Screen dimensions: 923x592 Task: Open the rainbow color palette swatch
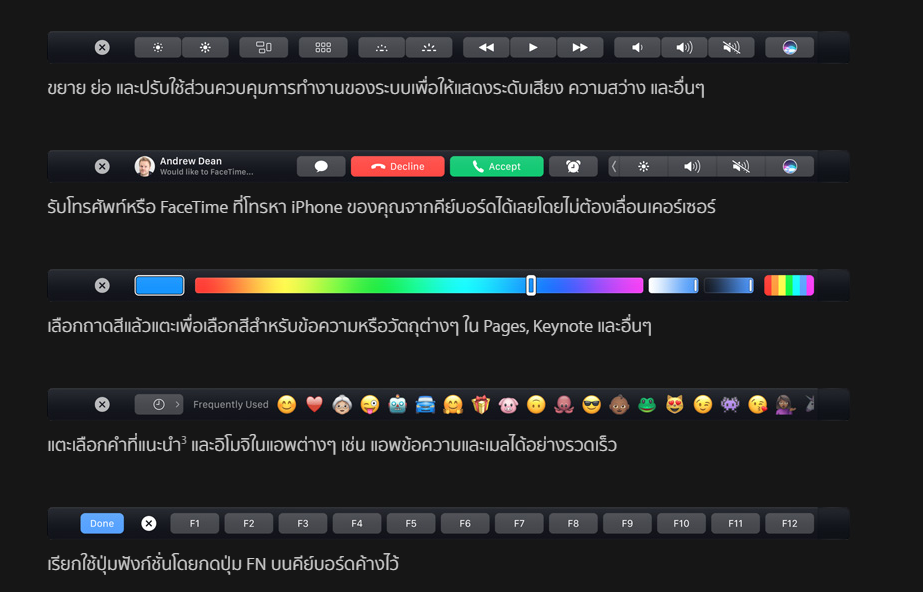(x=789, y=285)
